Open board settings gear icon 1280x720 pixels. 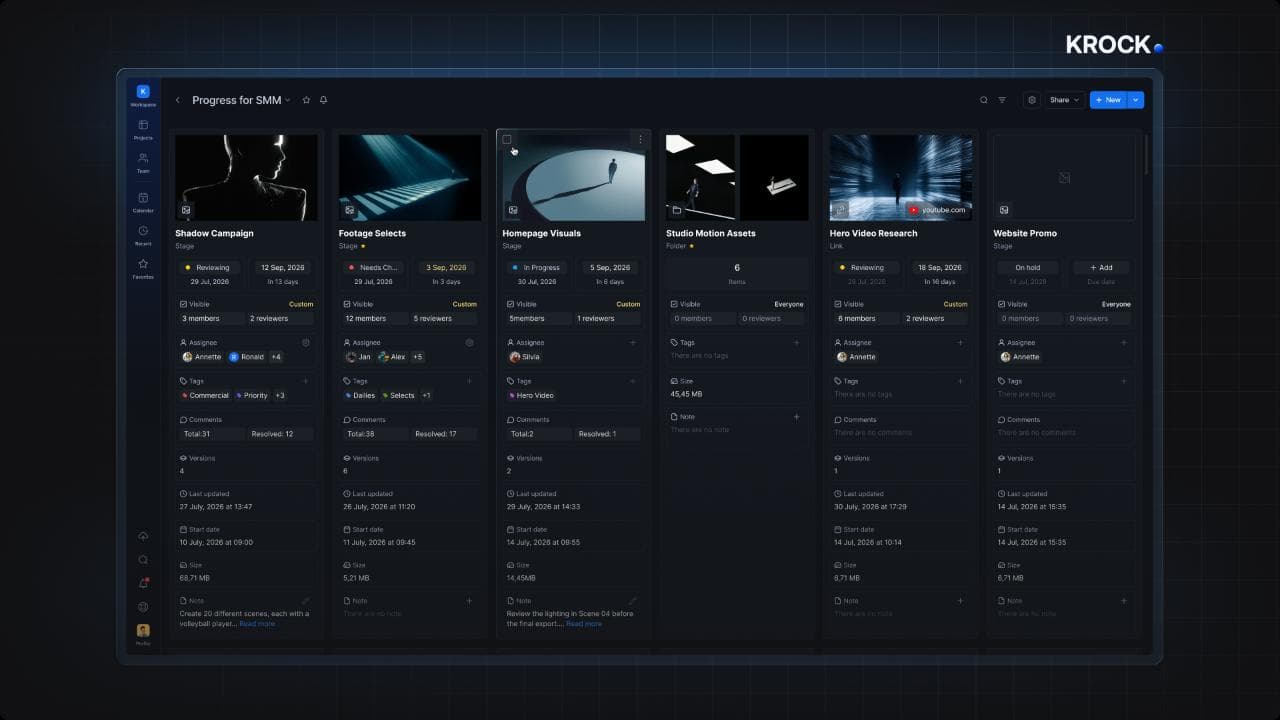click(x=1031, y=100)
